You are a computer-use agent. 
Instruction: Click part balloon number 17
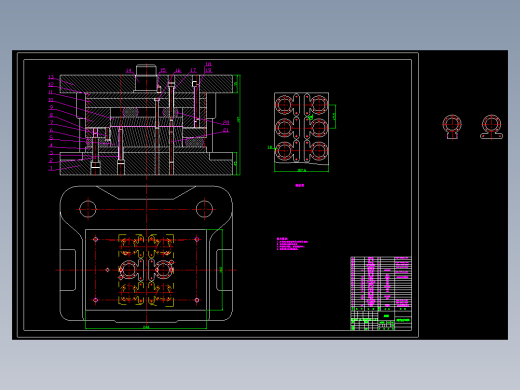(193, 70)
